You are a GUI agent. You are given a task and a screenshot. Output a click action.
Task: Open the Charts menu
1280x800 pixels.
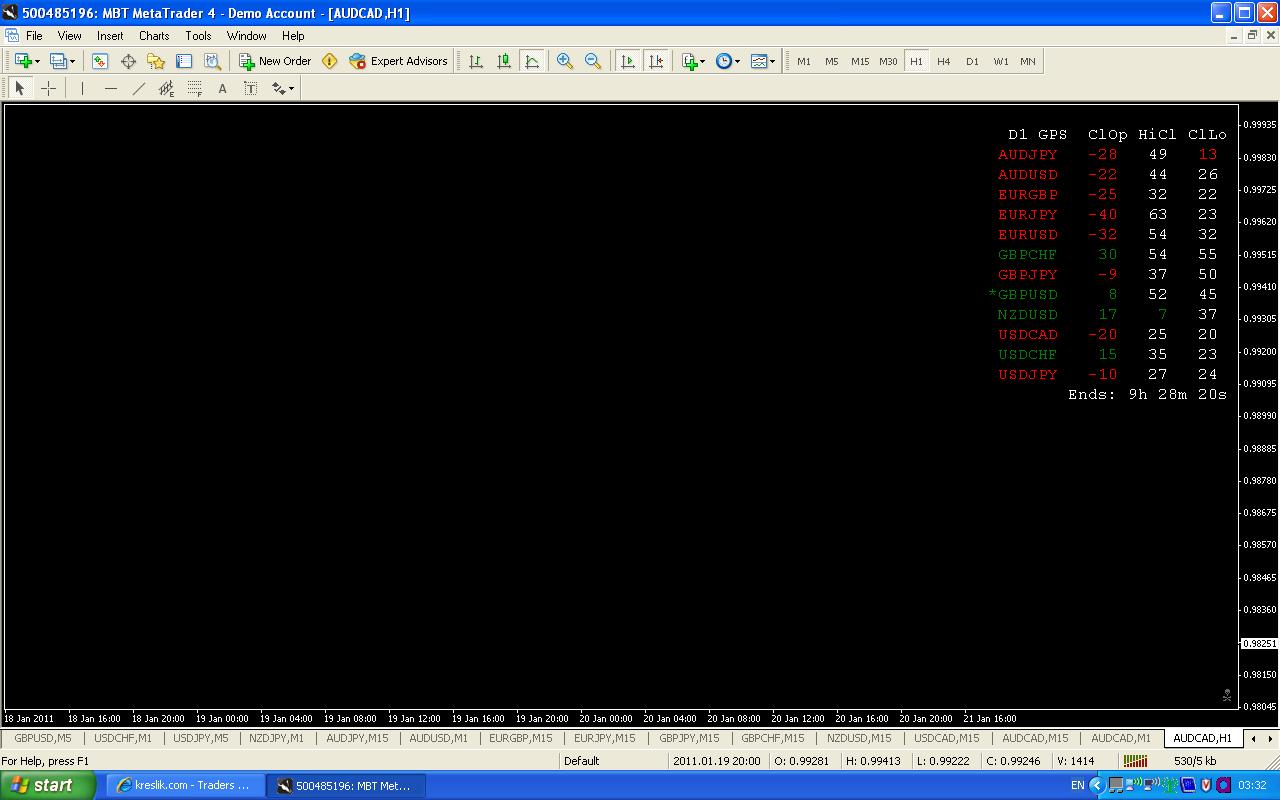pos(154,35)
